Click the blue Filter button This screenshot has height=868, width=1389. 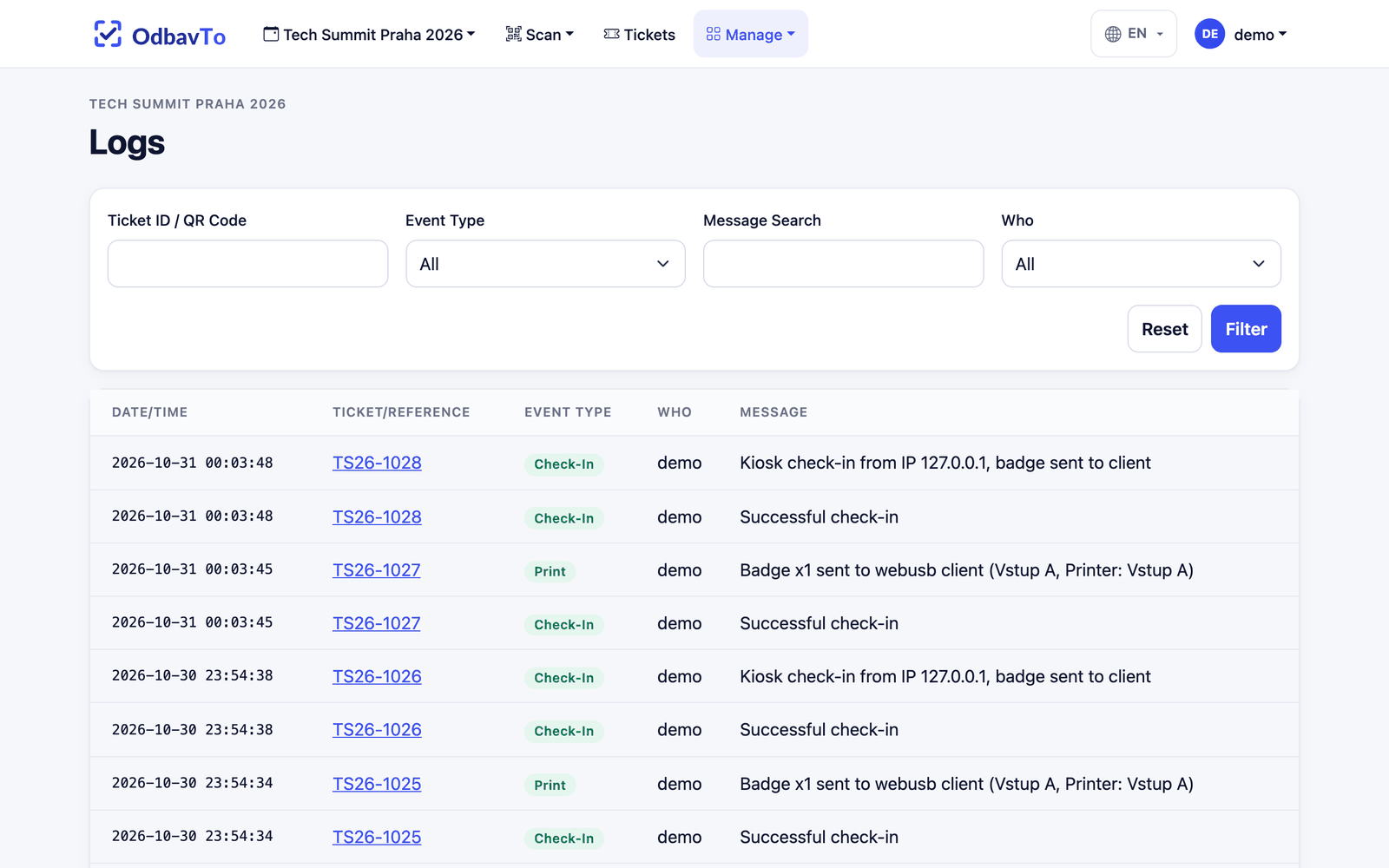pyautogui.click(x=1246, y=329)
